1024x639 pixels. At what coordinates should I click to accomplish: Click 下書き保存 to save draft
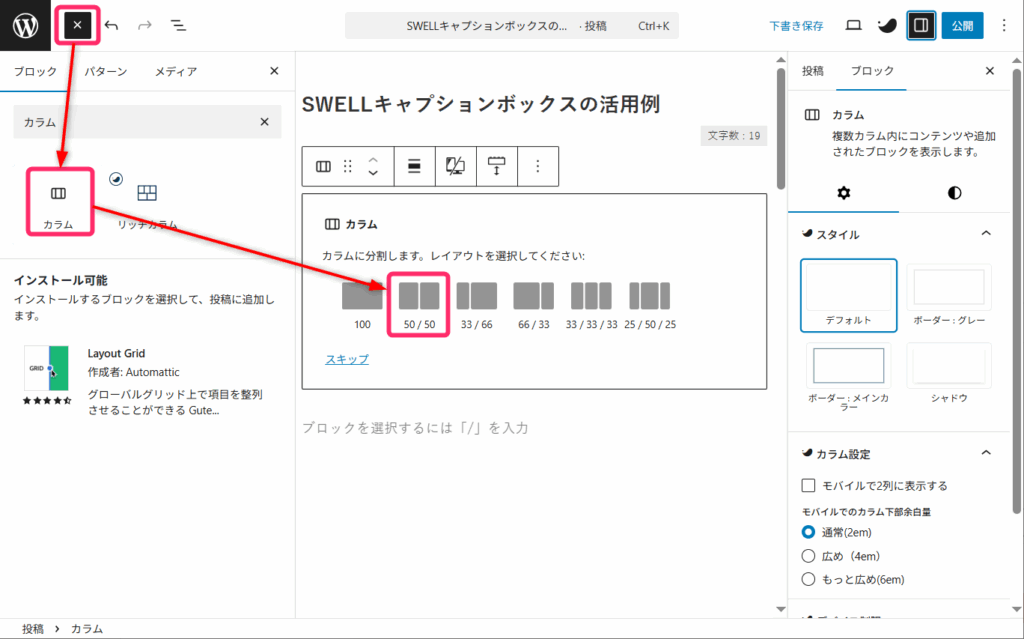(x=796, y=25)
